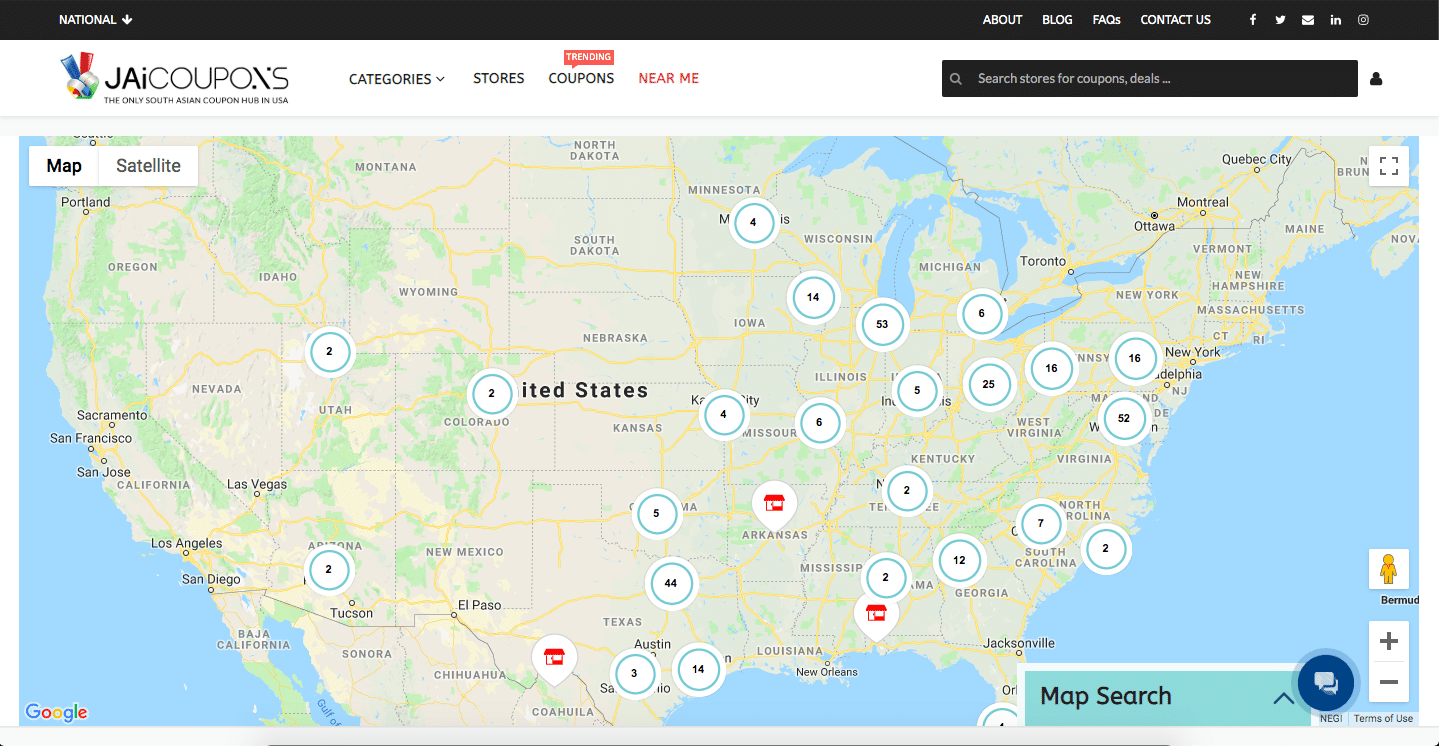Open the 16 cluster near New York
Viewport: 1439px width, 746px height.
tap(1135, 358)
